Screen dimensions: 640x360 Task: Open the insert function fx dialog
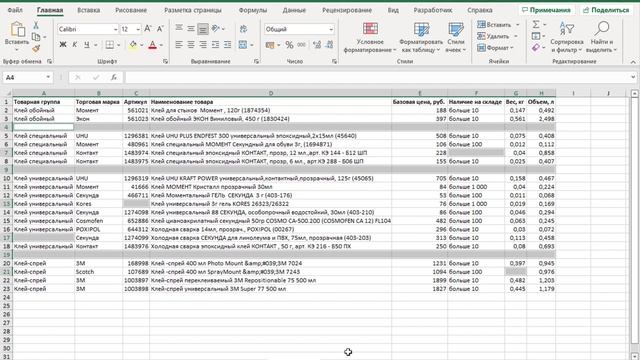click(114, 77)
